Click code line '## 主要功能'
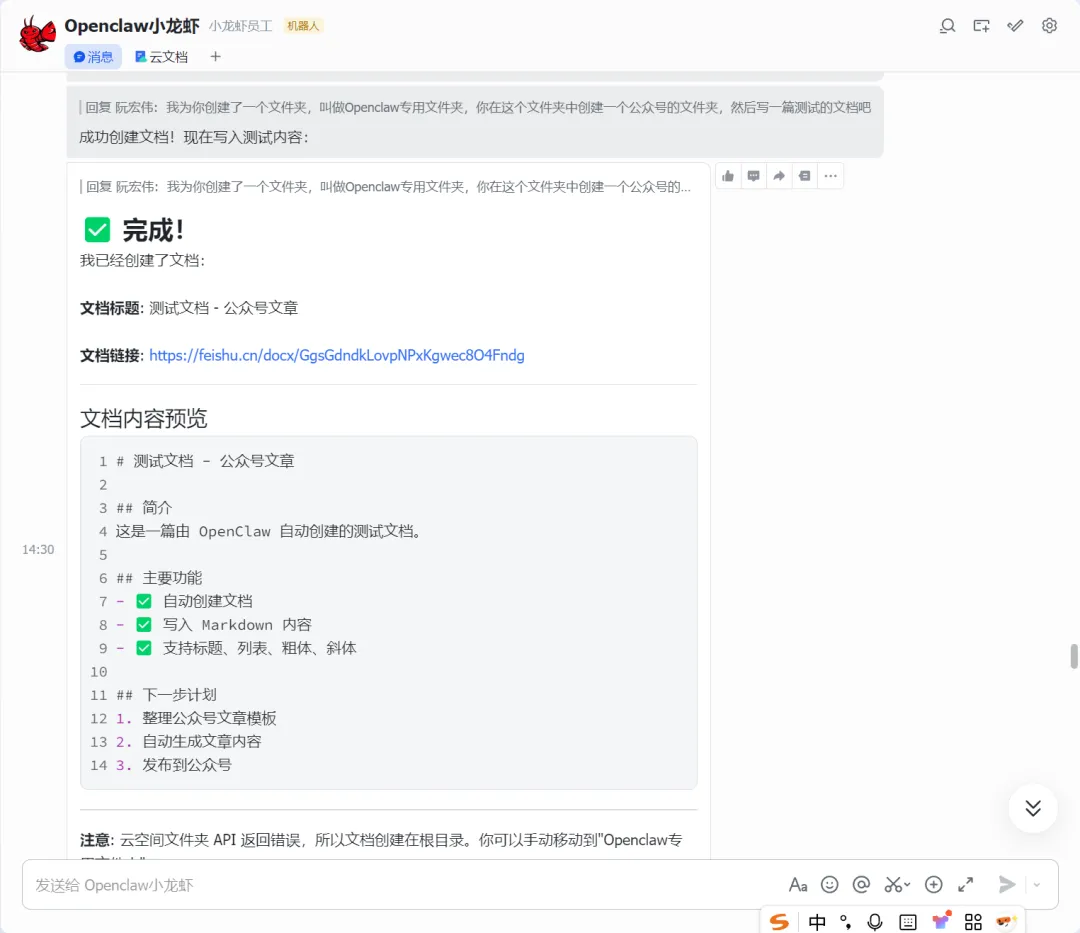 pyautogui.click(x=159, y=578)
